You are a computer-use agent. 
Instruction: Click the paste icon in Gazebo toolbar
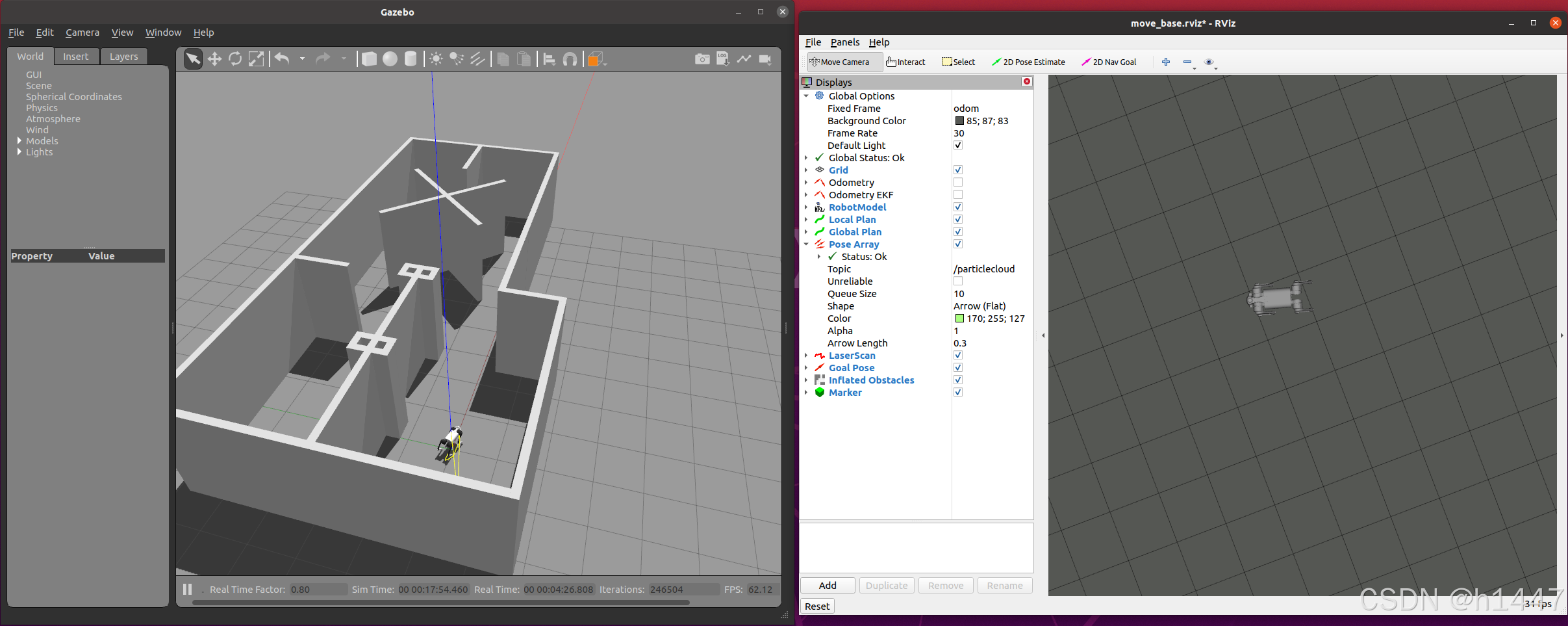pos(524,59)
